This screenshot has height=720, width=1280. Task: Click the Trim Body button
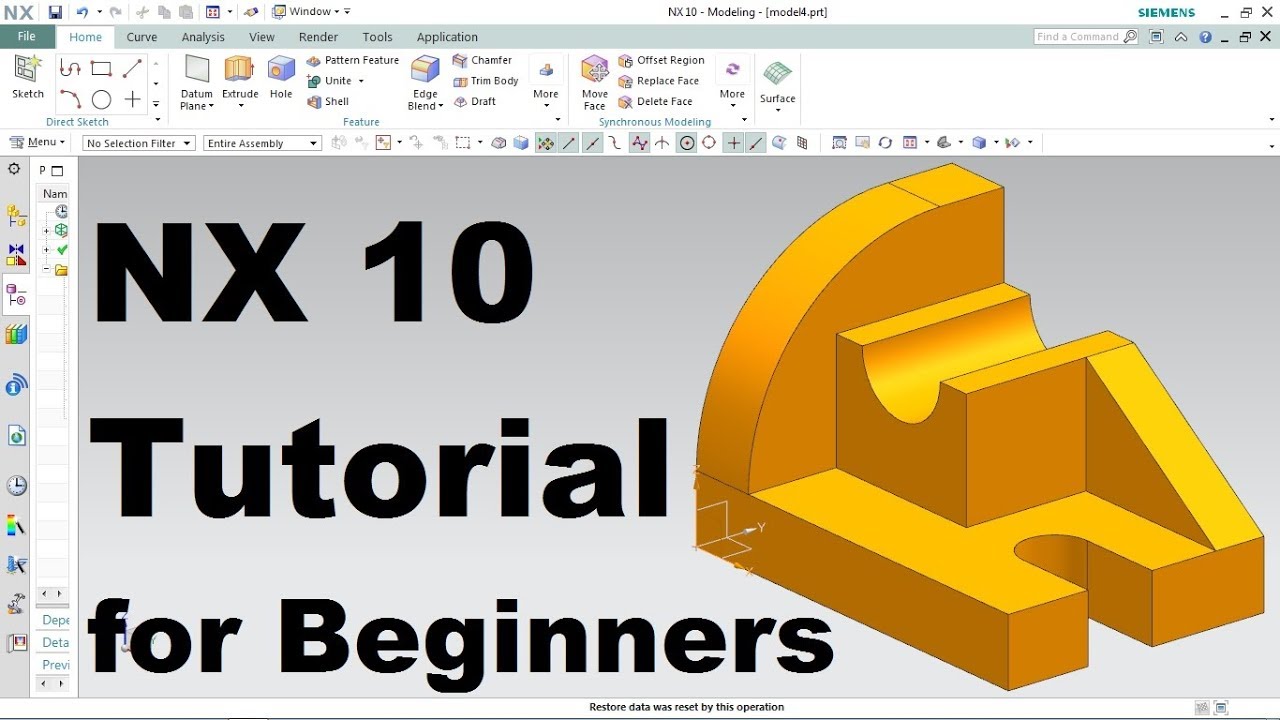point(486,81)
